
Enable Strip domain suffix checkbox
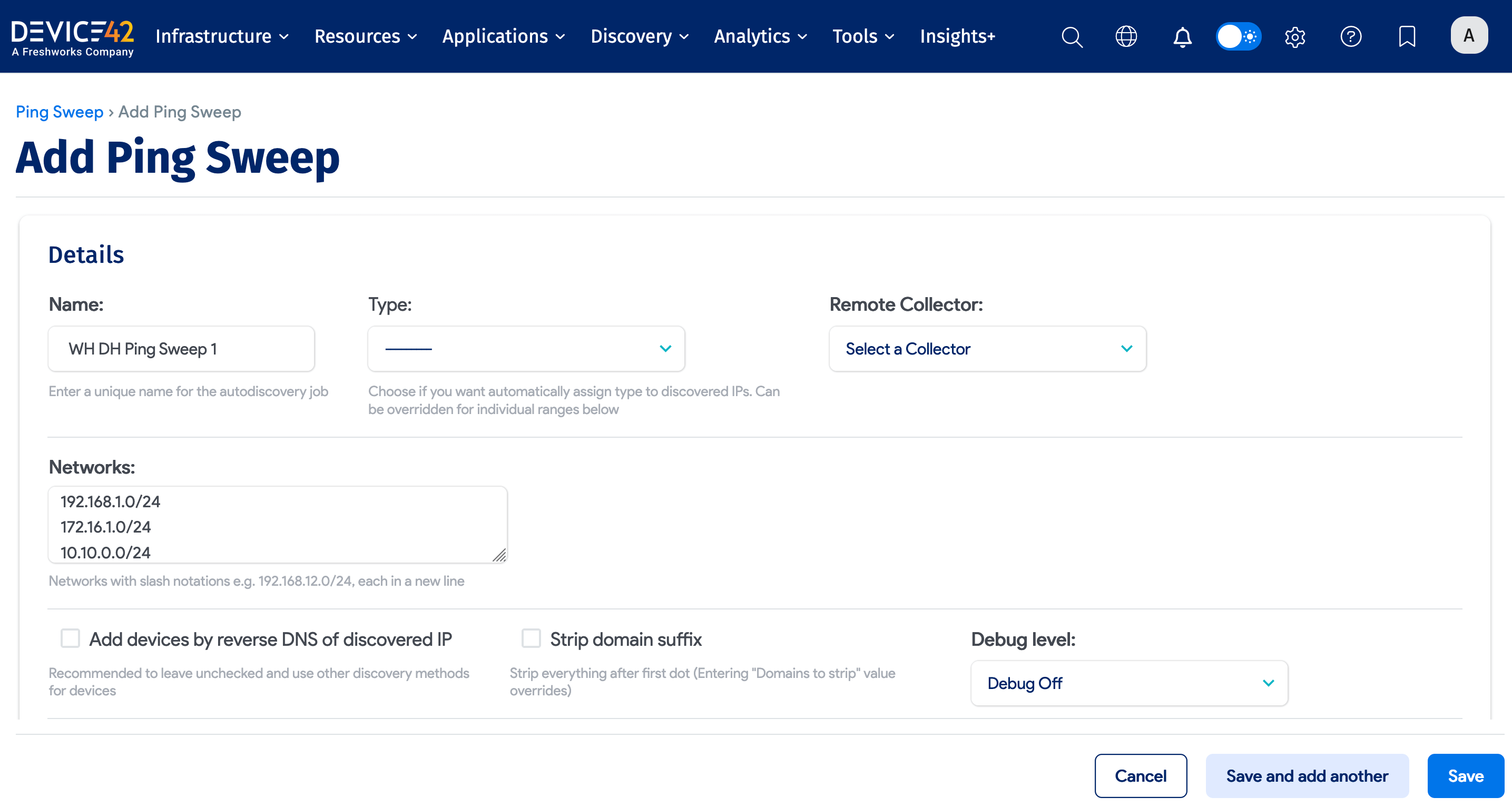coord(531,638)
